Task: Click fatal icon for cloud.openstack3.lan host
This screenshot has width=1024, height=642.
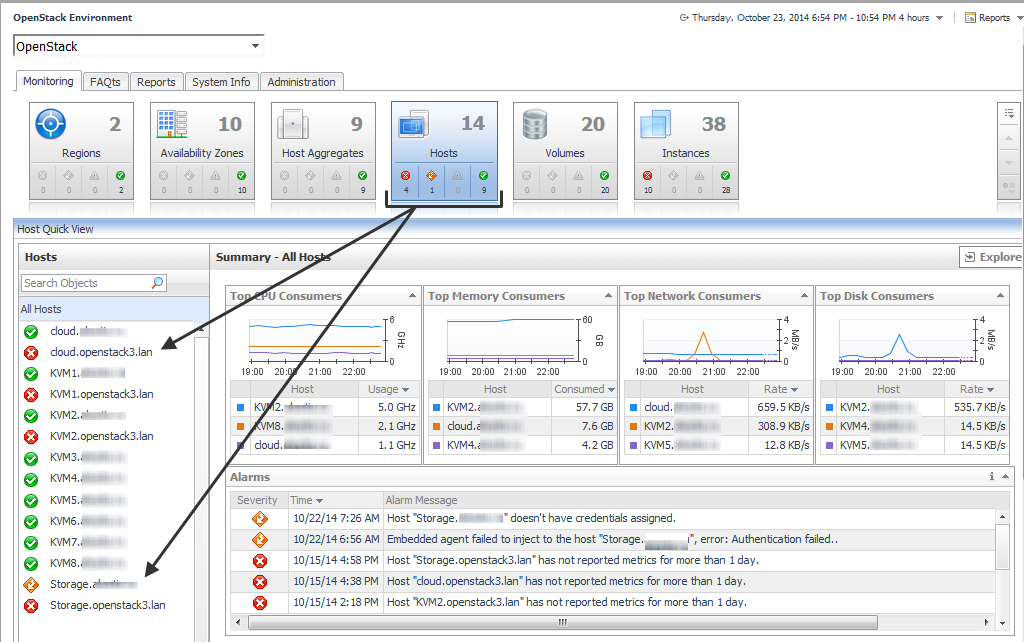Action: (31, 353)
